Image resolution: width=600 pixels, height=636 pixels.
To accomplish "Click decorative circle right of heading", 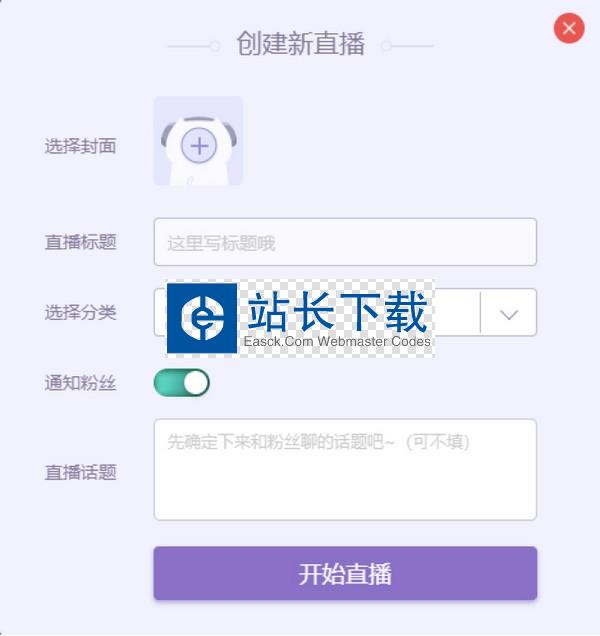I will click(x=386, y=46).
